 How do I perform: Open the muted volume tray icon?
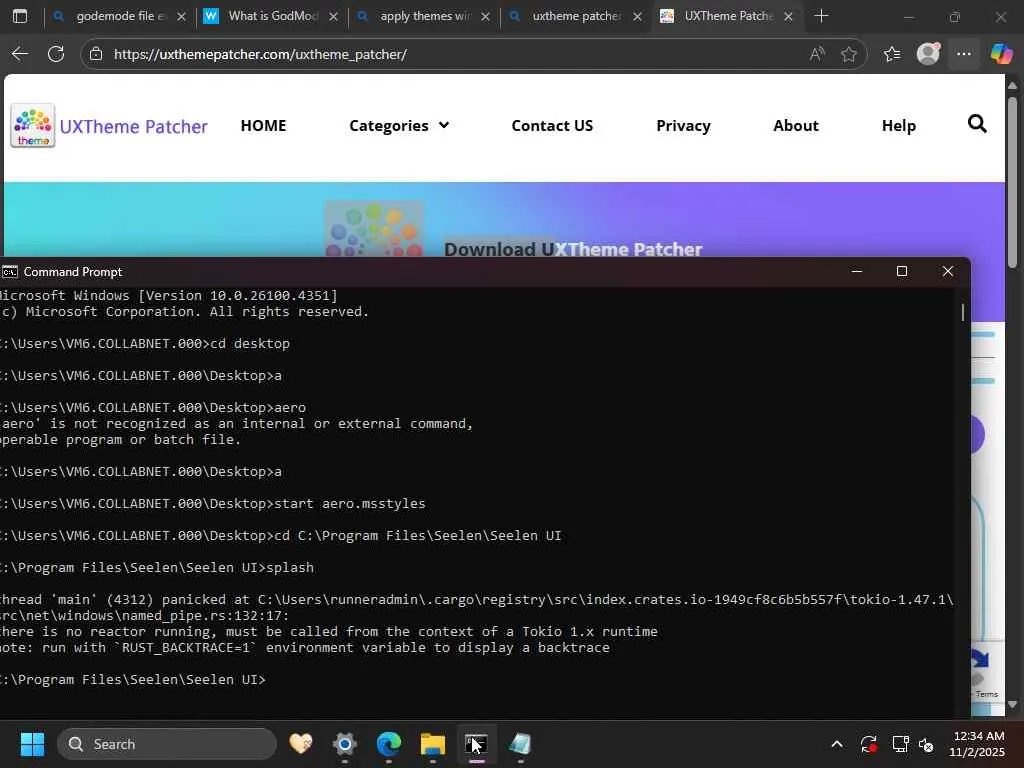click(927, 744)
